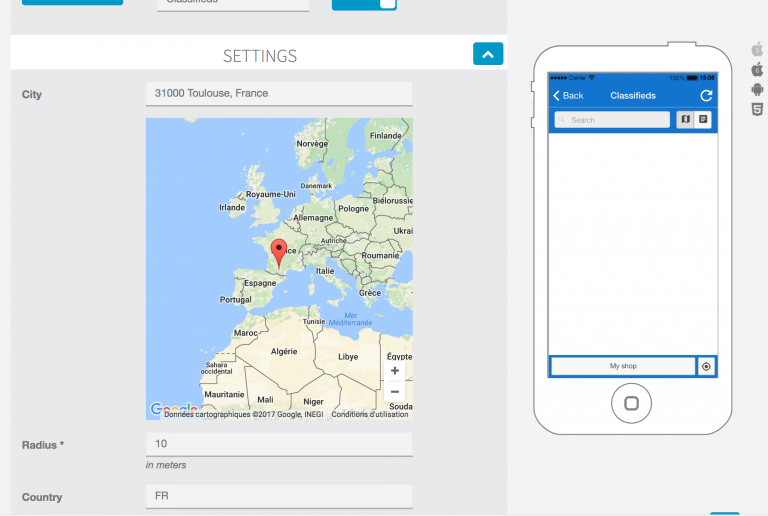Zoom out on the map
The width and height of the screenshot is (768, 516).
click(395, 391)
